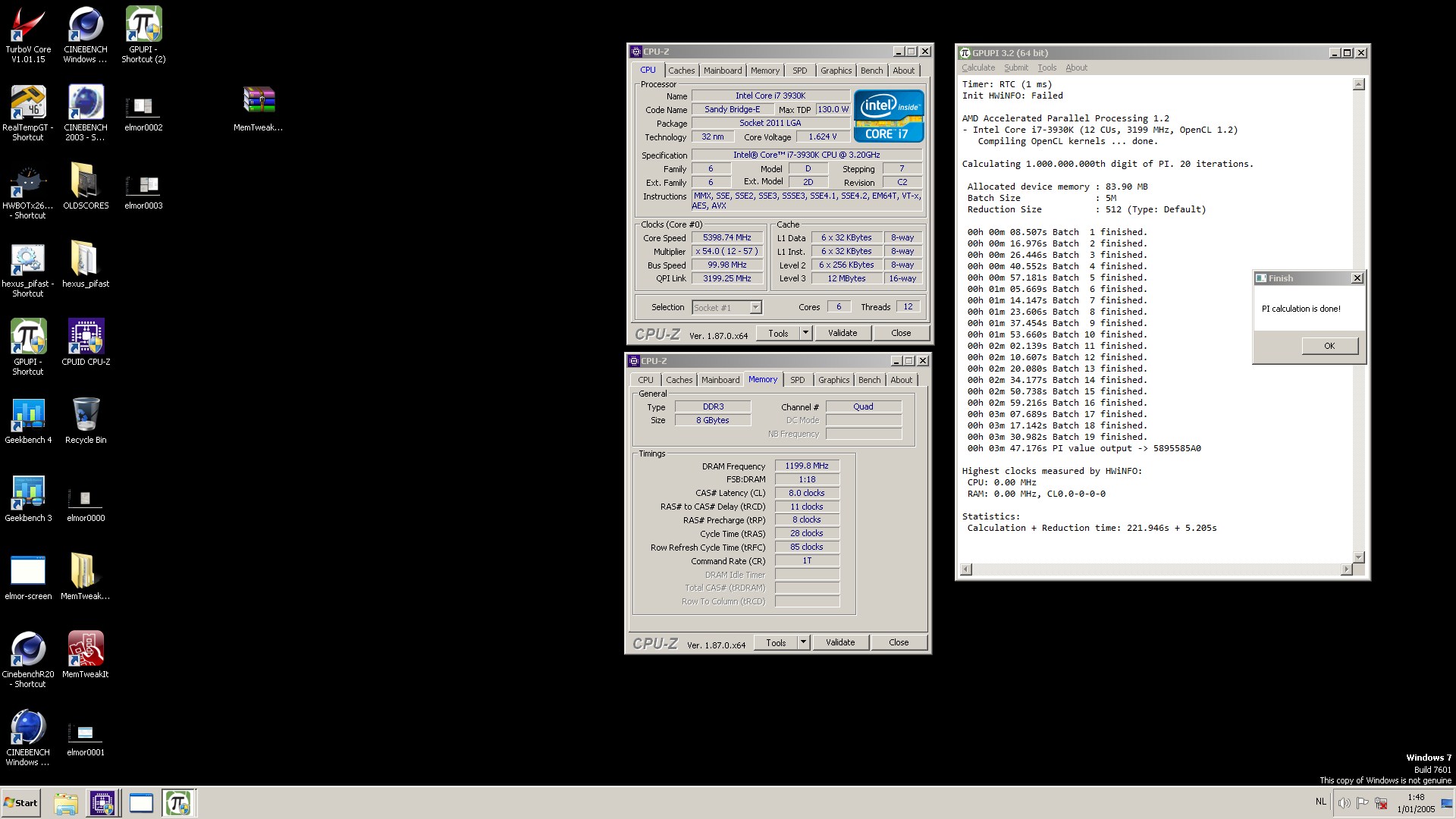Open the bottom CINEBENCH Windows desktop icon
1456x819 pixels.
28,737
